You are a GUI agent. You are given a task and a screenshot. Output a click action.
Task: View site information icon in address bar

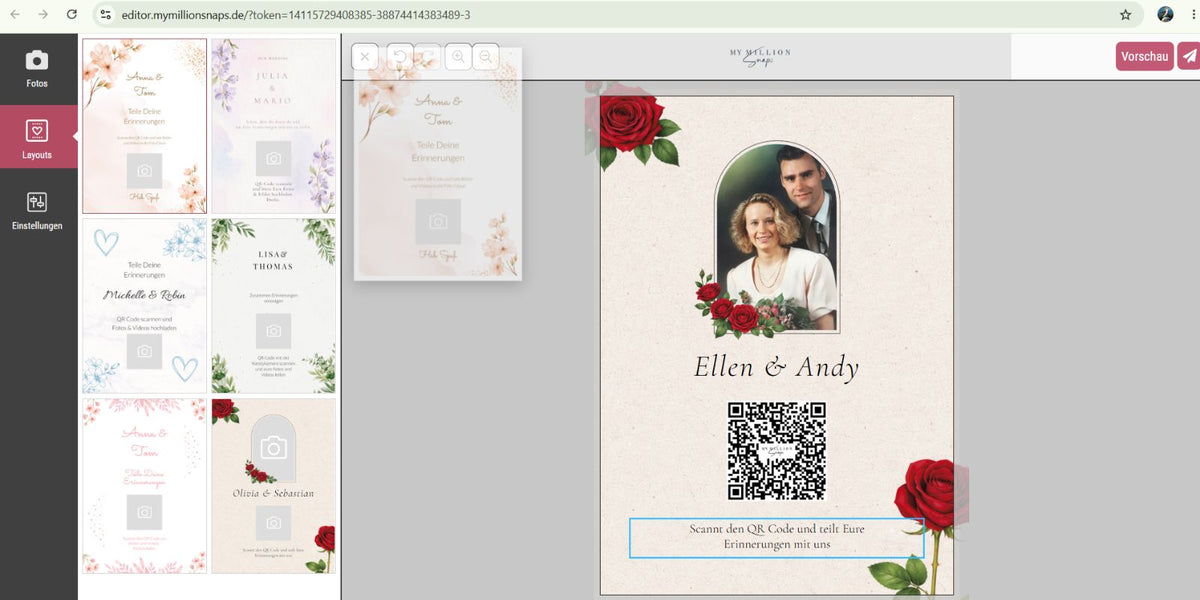point(107,15)
